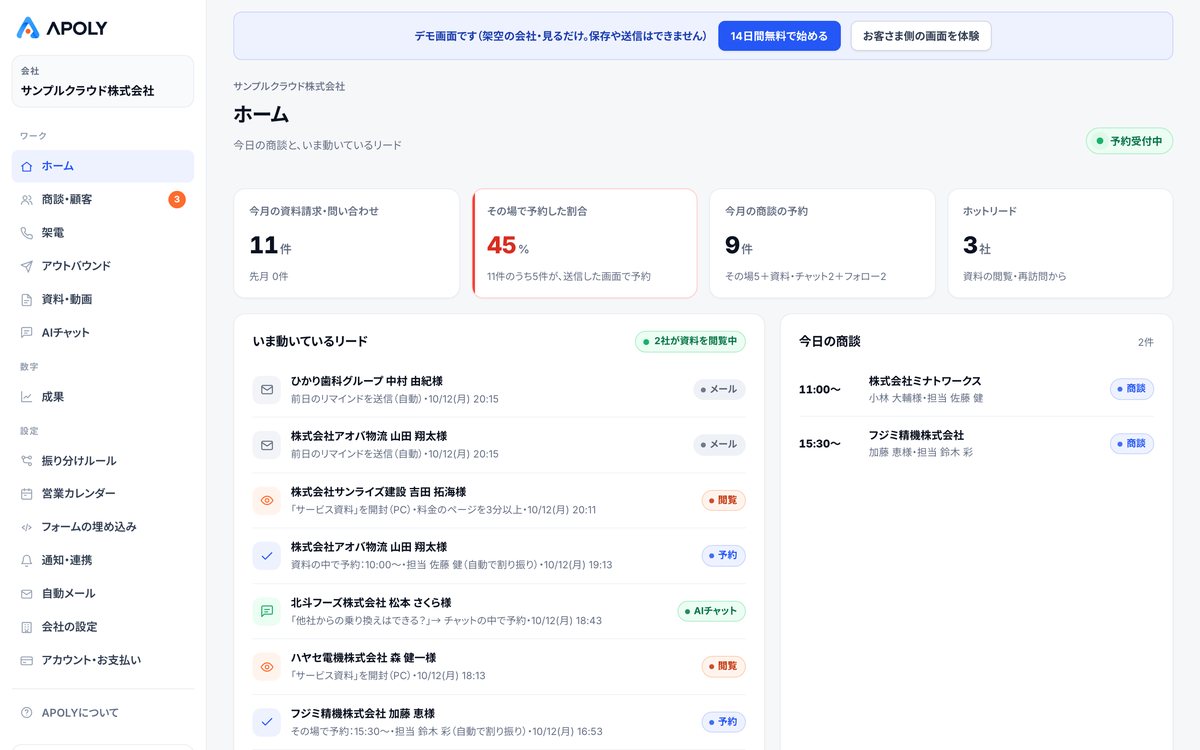Click the 営業カレンダー calendar icon

click(x=27, y=494)
